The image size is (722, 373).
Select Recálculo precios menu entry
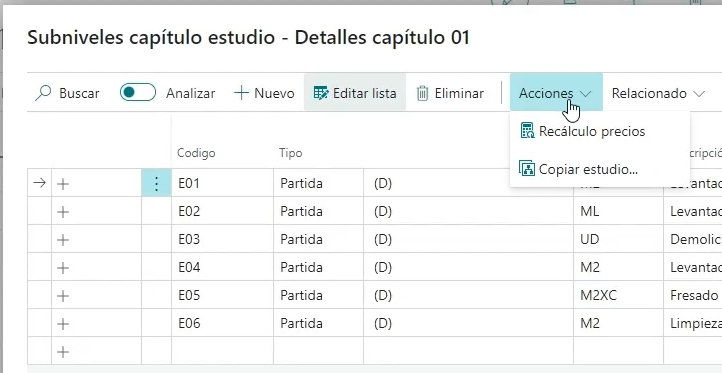tap(600, 131)
